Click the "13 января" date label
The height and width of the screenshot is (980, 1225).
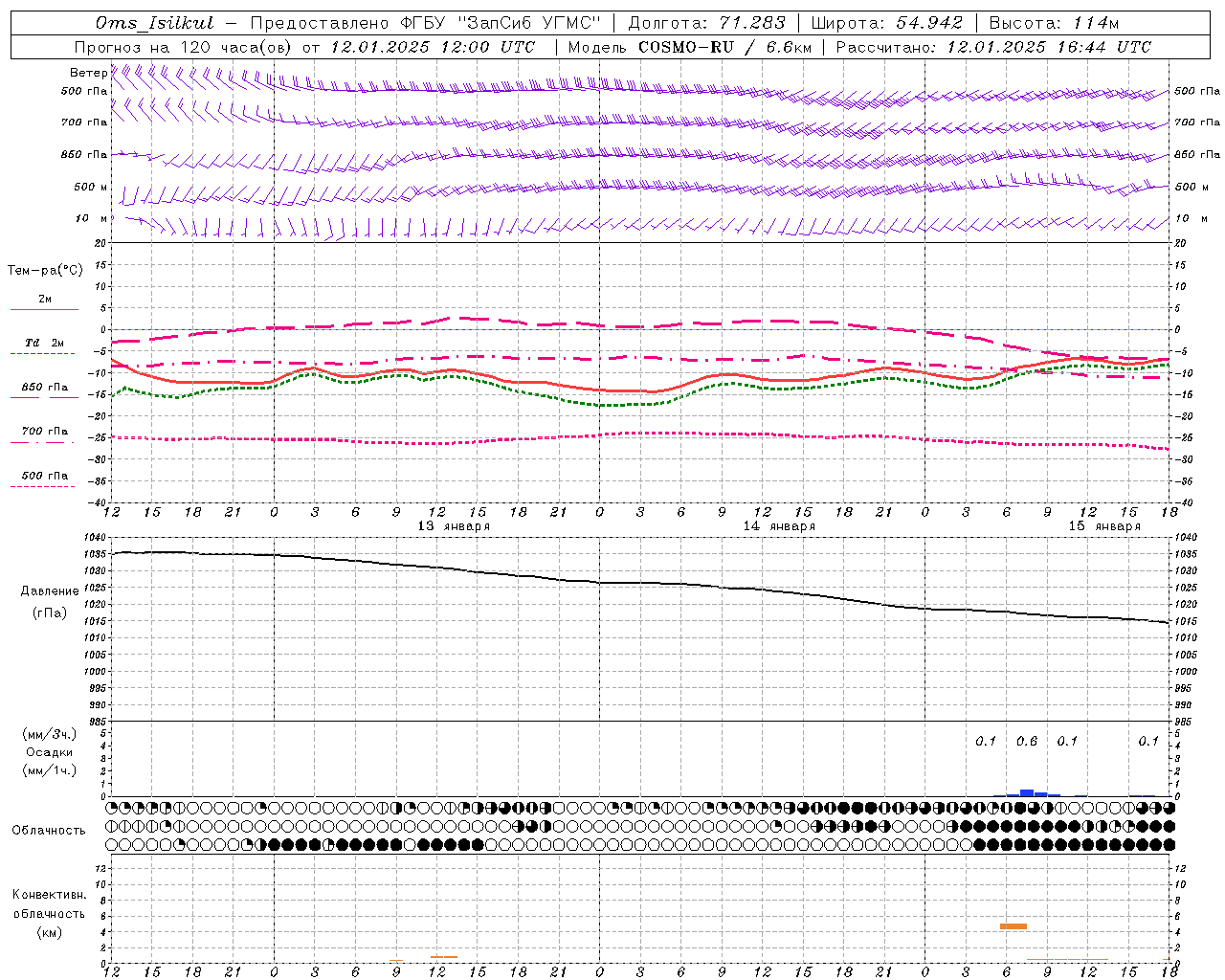pos(454,526)
